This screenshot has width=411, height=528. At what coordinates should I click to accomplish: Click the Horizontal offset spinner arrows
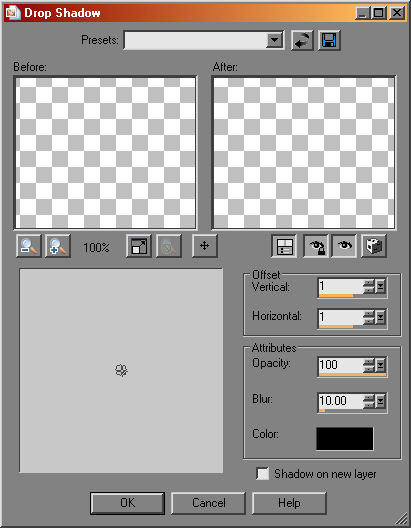pyautogui.click(x=370, y=317)
